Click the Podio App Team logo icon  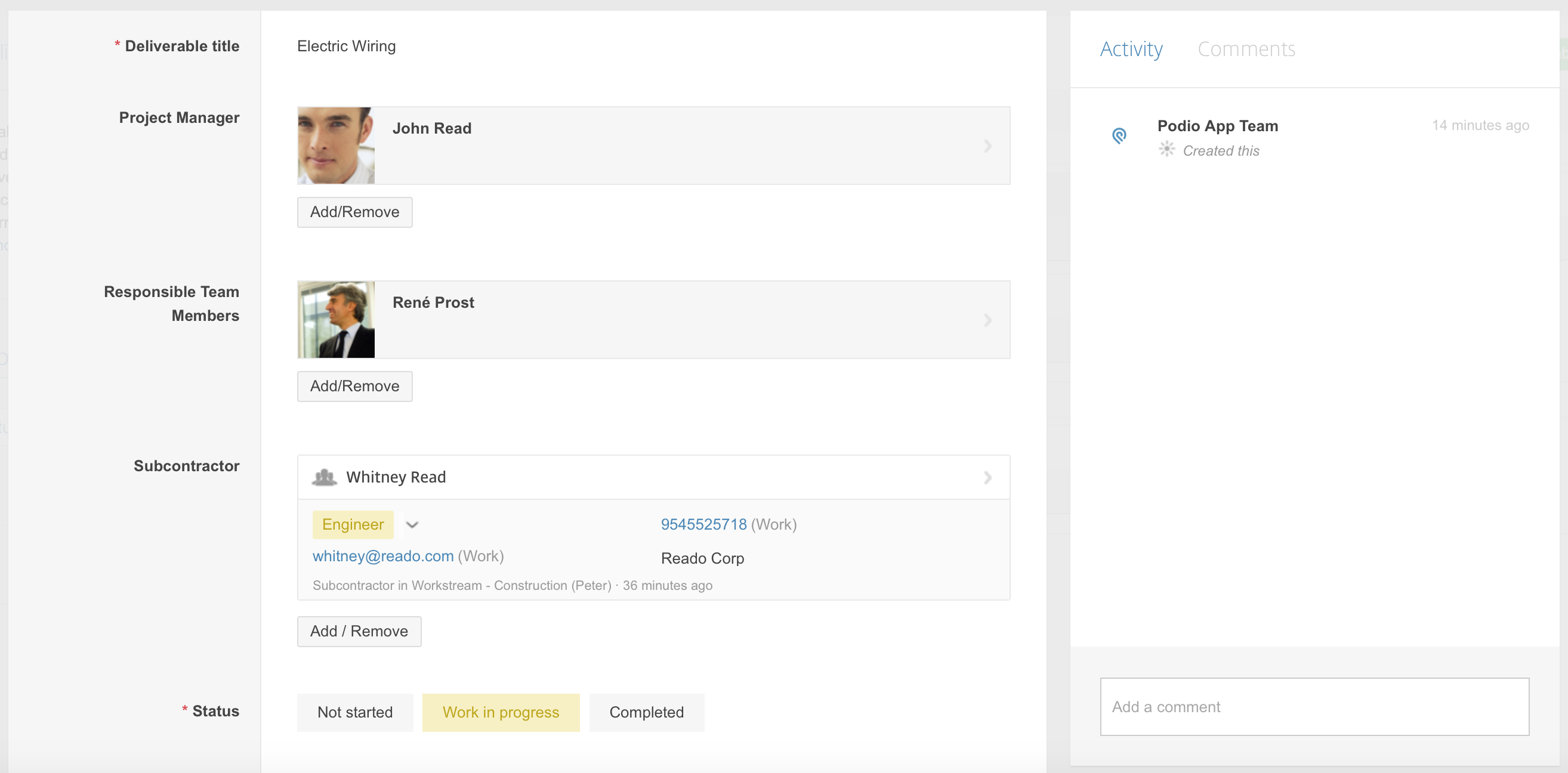coord(1119,135)
